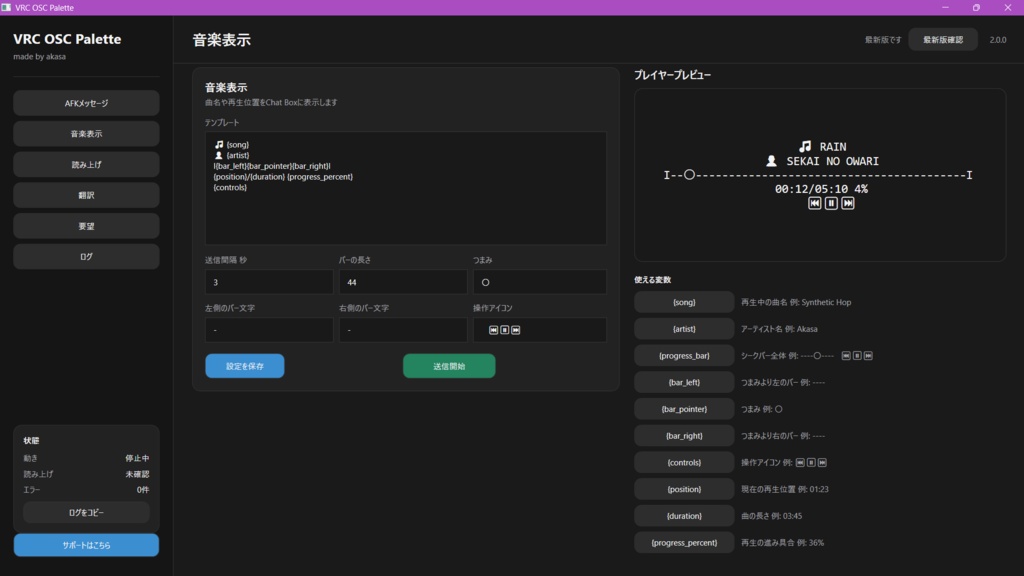Open the ログ section

tap(86, 257)
